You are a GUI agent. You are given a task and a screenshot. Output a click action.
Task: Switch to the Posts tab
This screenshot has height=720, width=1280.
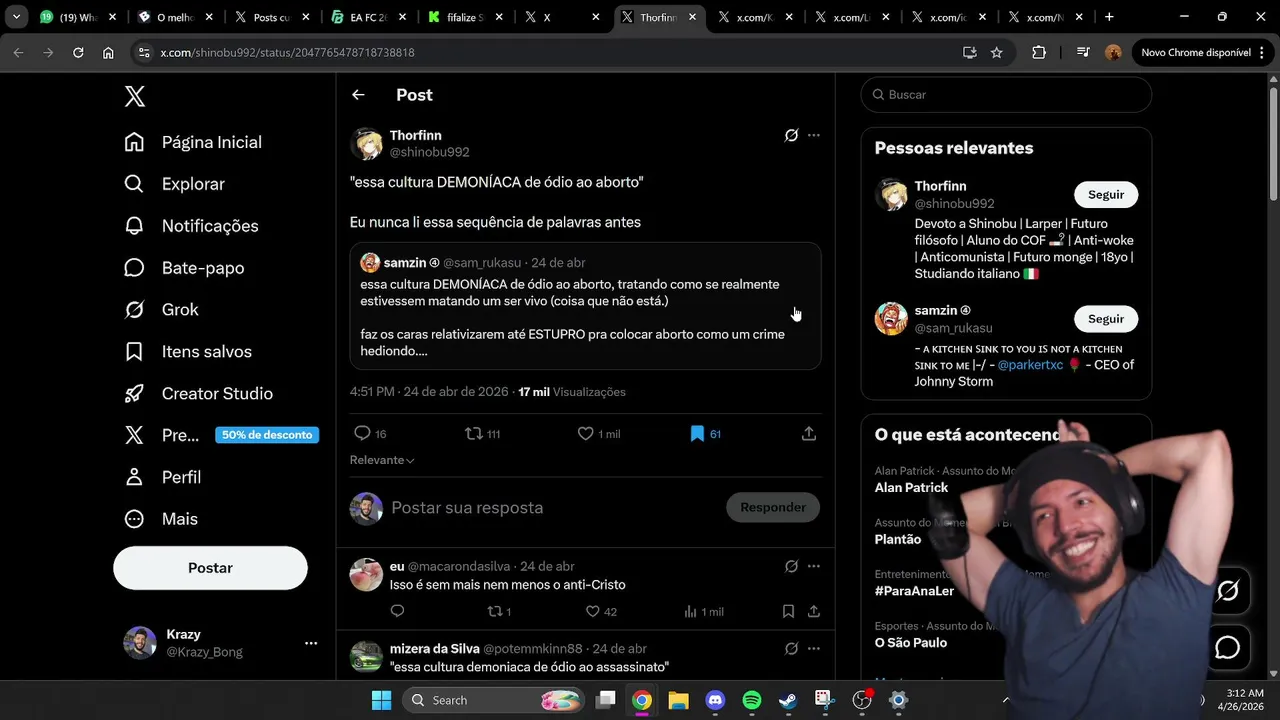(x=273, y=17)
